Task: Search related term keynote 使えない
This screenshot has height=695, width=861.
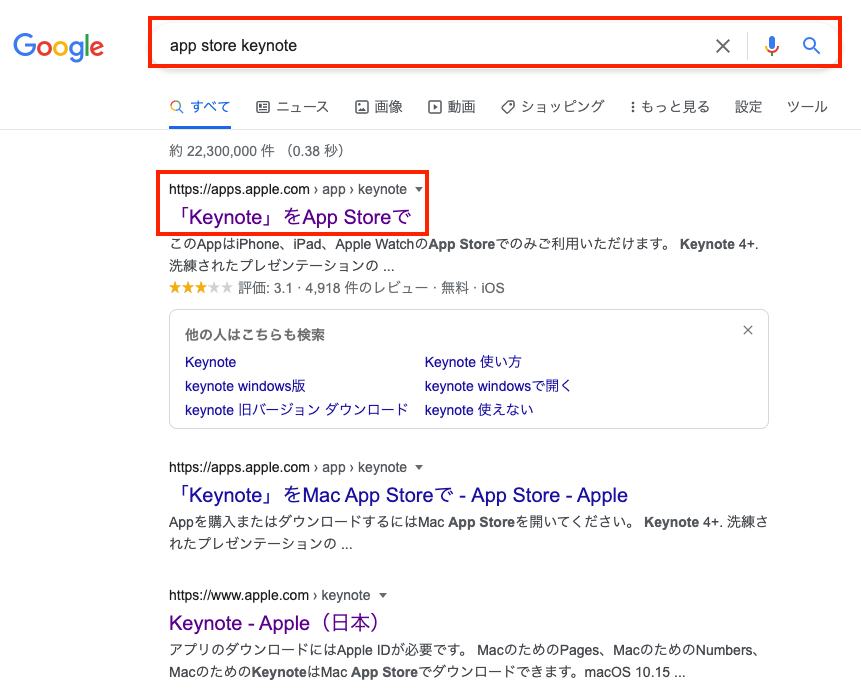Action: tap(479, 410)
